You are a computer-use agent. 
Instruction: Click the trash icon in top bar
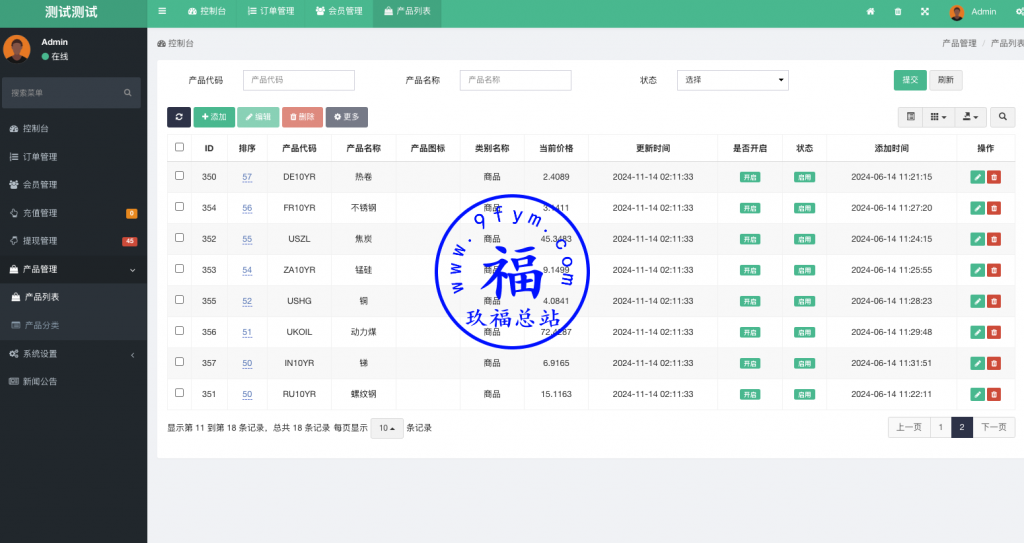(x=897, y=12)
